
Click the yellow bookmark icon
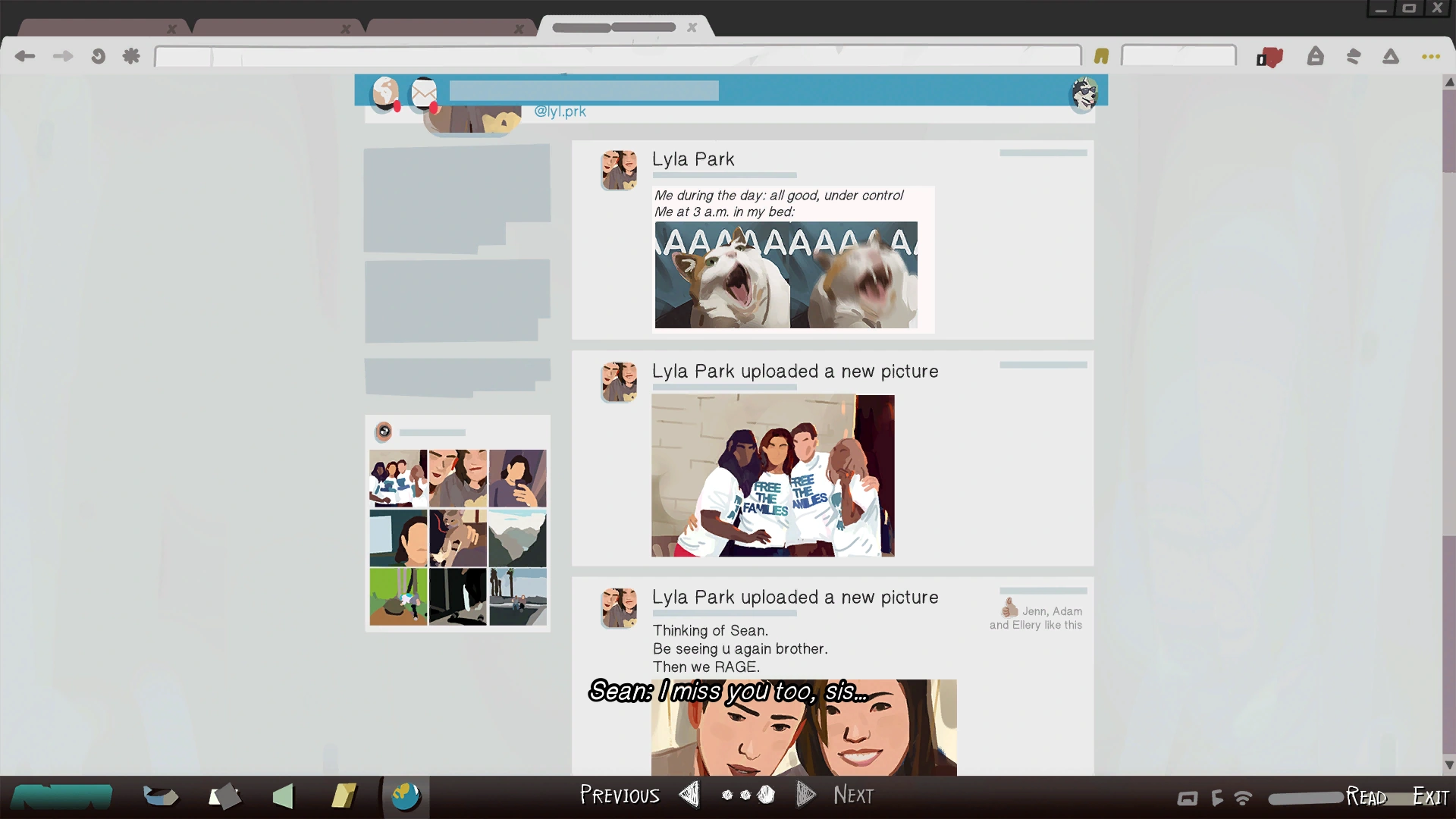pos(1101,56)
